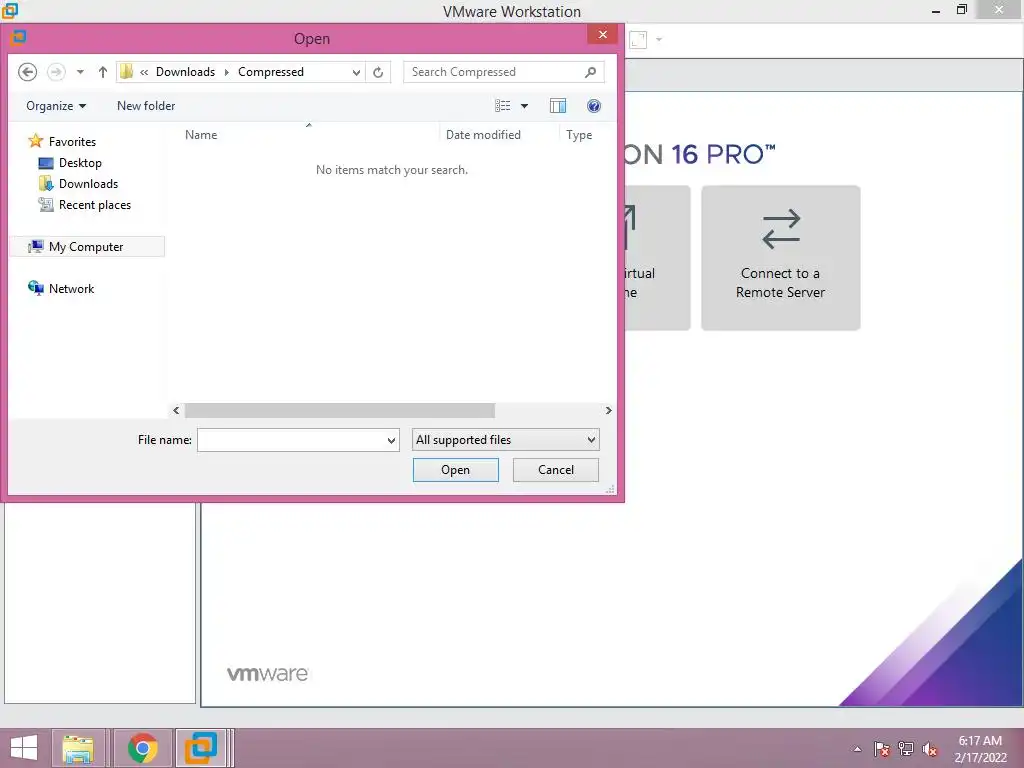Select My Computer in the navigation pane
The height and width of the screenshot is (768, 1024).
[x=86, y=246]
